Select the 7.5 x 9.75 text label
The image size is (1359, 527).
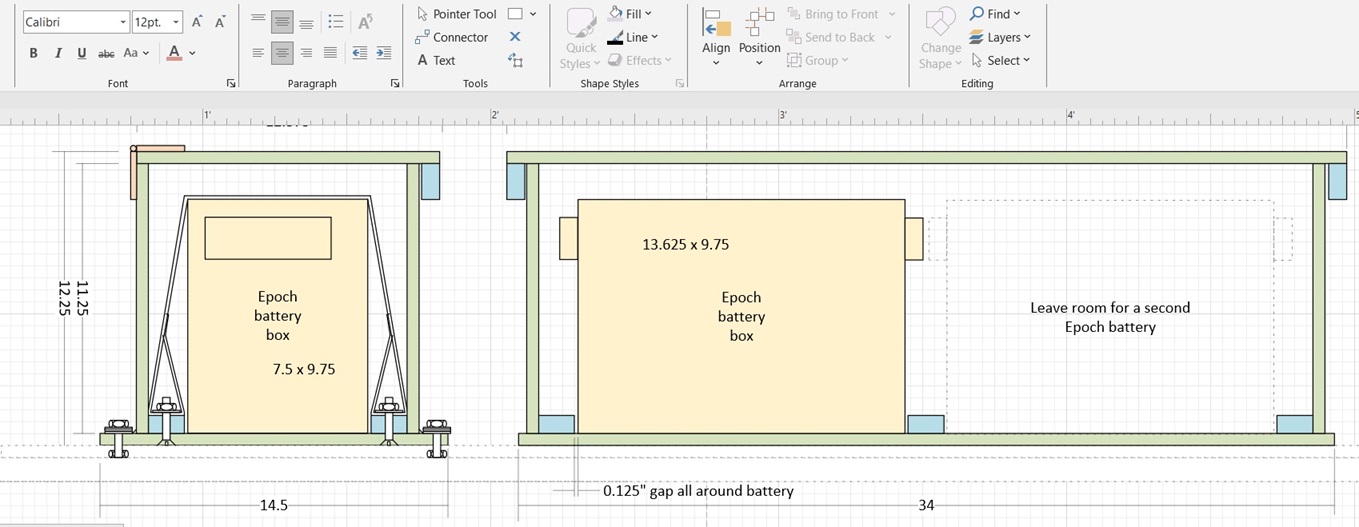tap(304, 369)
